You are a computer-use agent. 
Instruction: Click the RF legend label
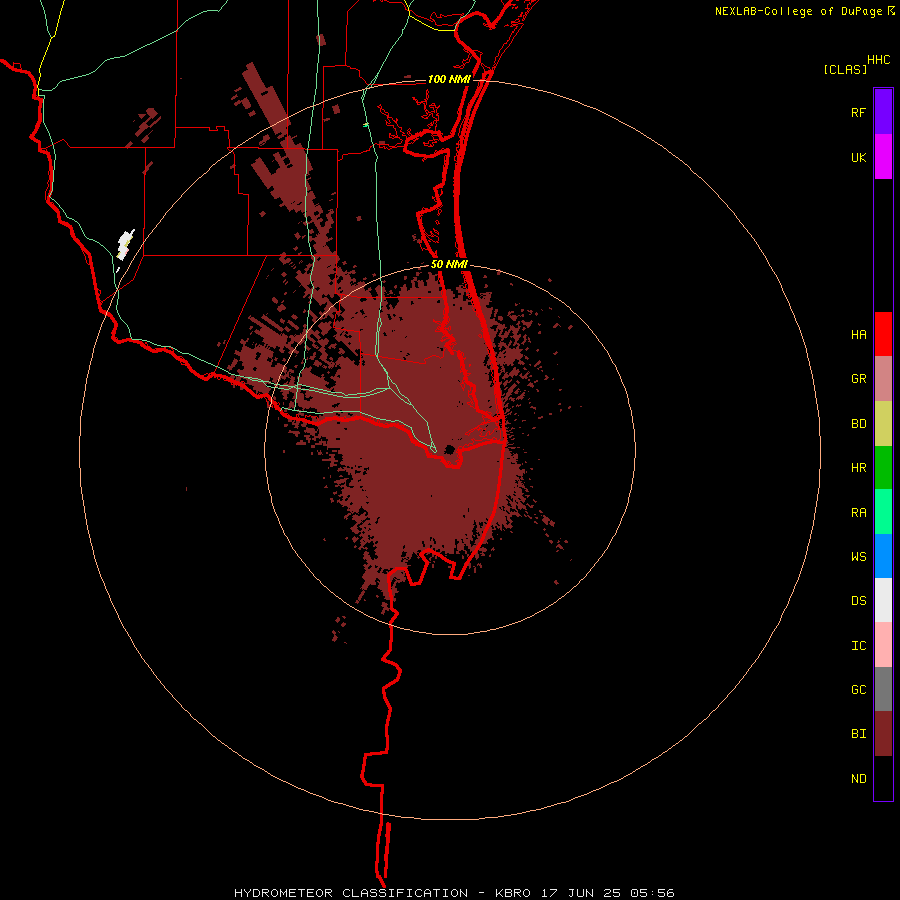pos(858,112)
